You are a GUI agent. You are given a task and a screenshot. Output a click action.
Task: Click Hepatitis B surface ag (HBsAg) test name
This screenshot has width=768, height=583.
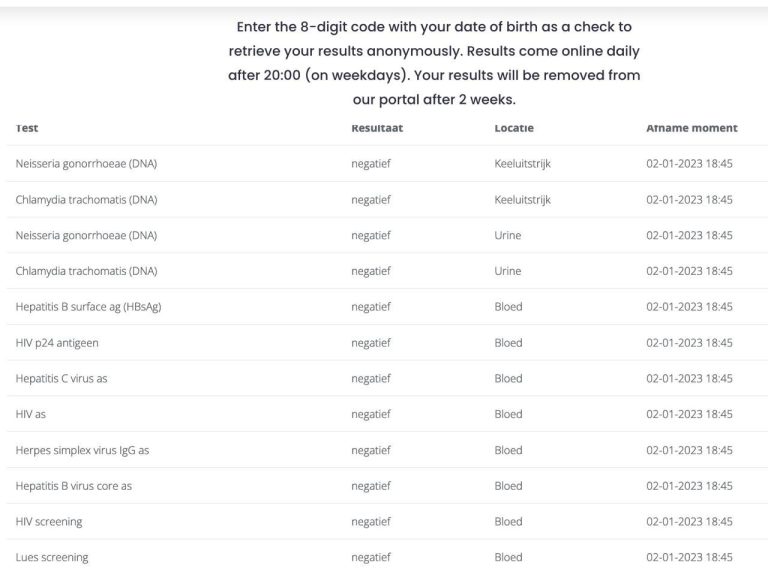click(x=88, y=307)
